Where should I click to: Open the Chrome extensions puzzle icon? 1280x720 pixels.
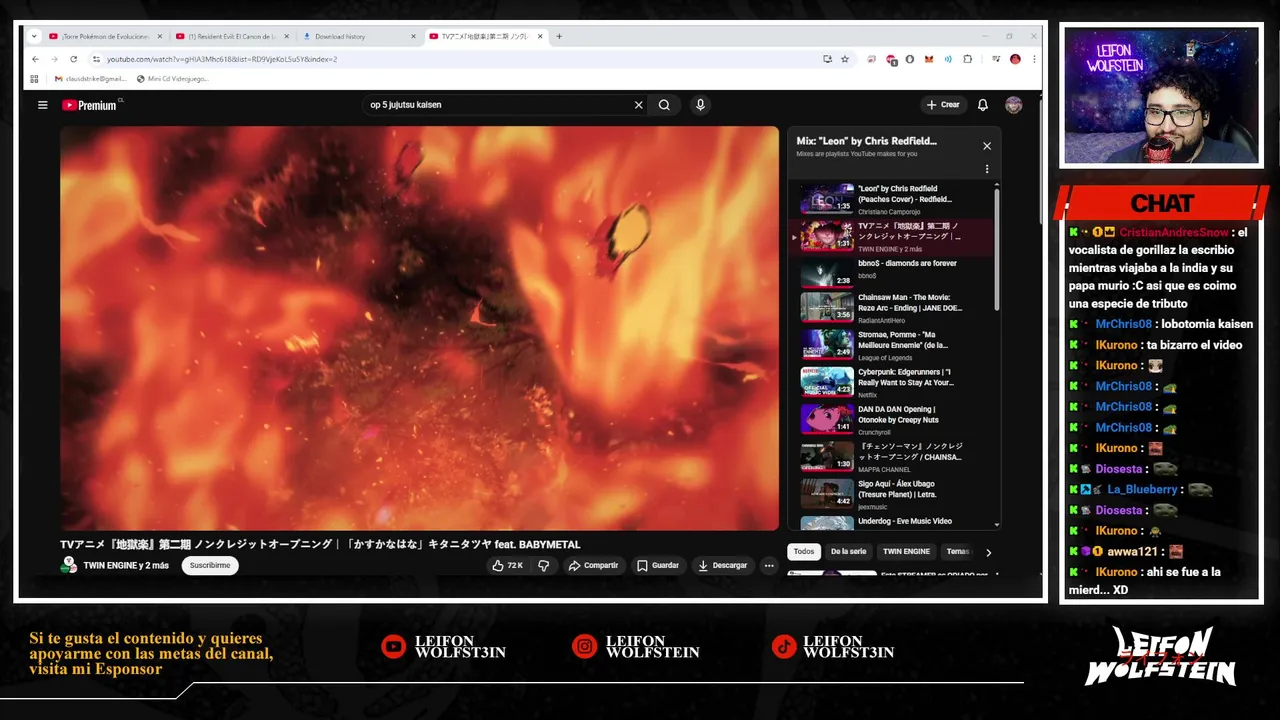(x=967, y=59)
